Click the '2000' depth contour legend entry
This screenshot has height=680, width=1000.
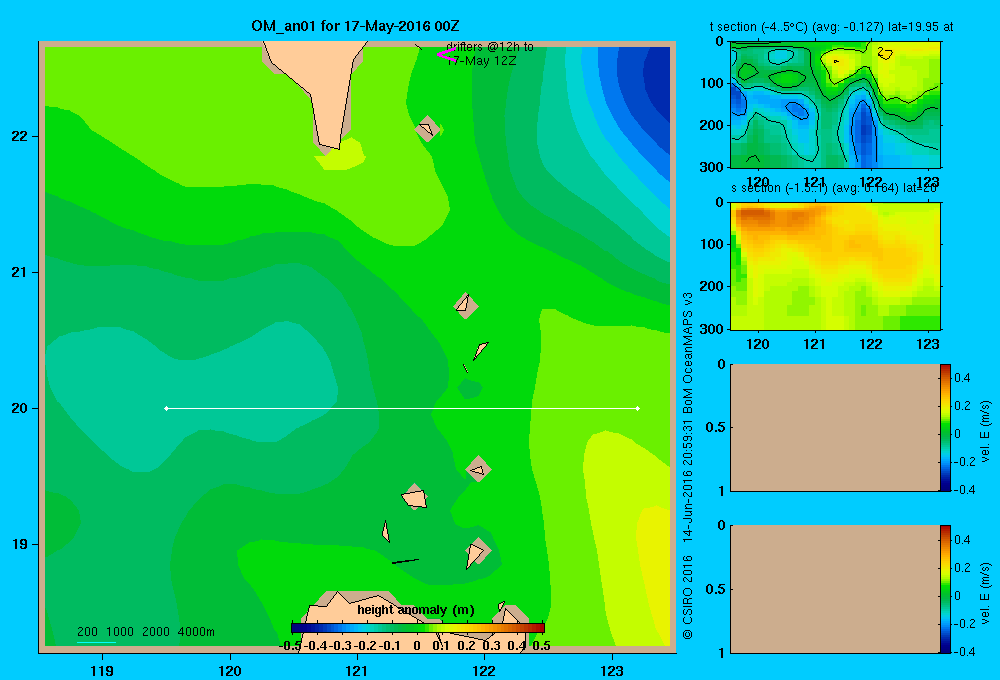pos(156,632)
